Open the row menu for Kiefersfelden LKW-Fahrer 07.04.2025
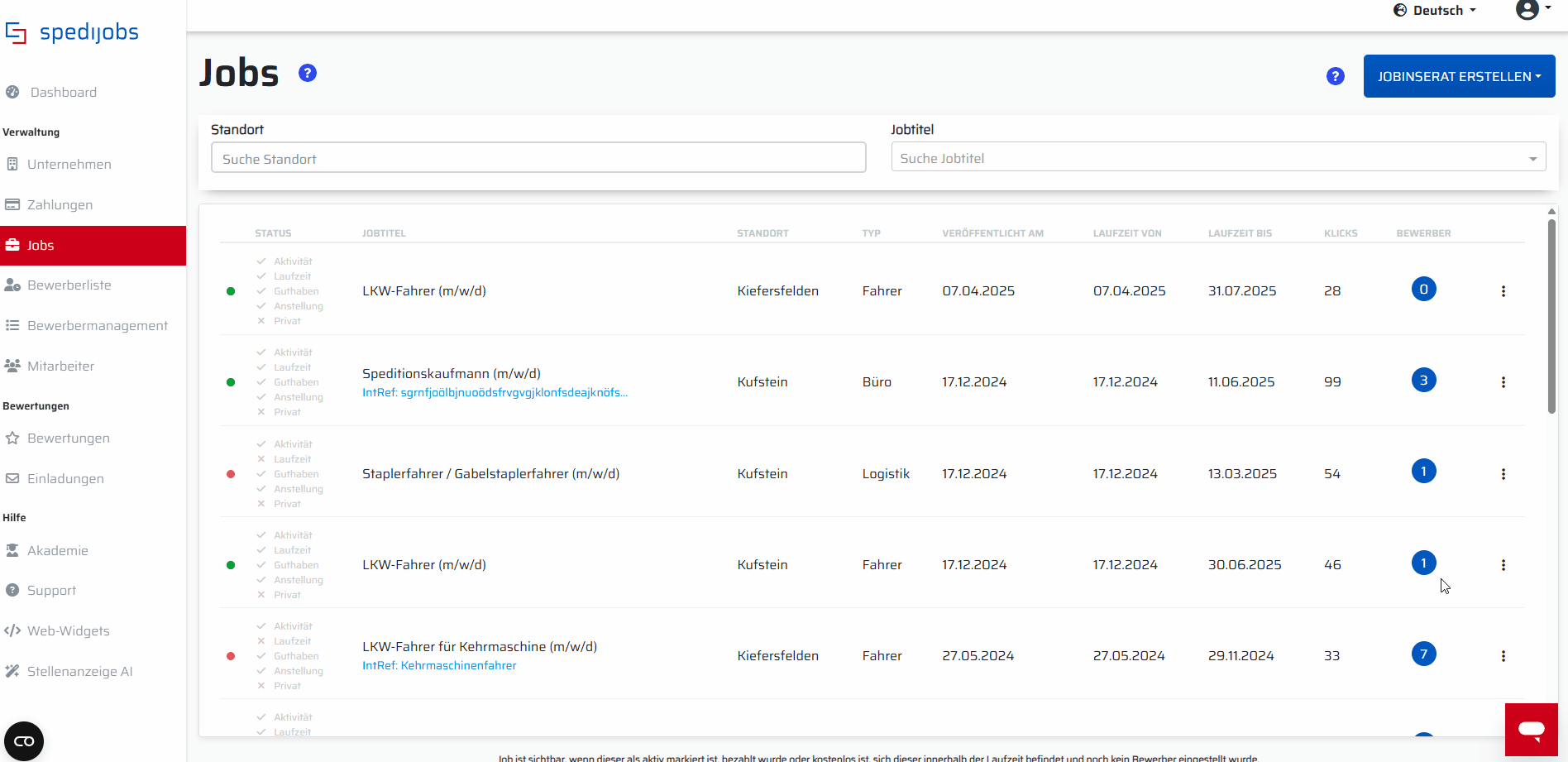Viewport: 1568px width, 762px height. tap(1503, 291)
